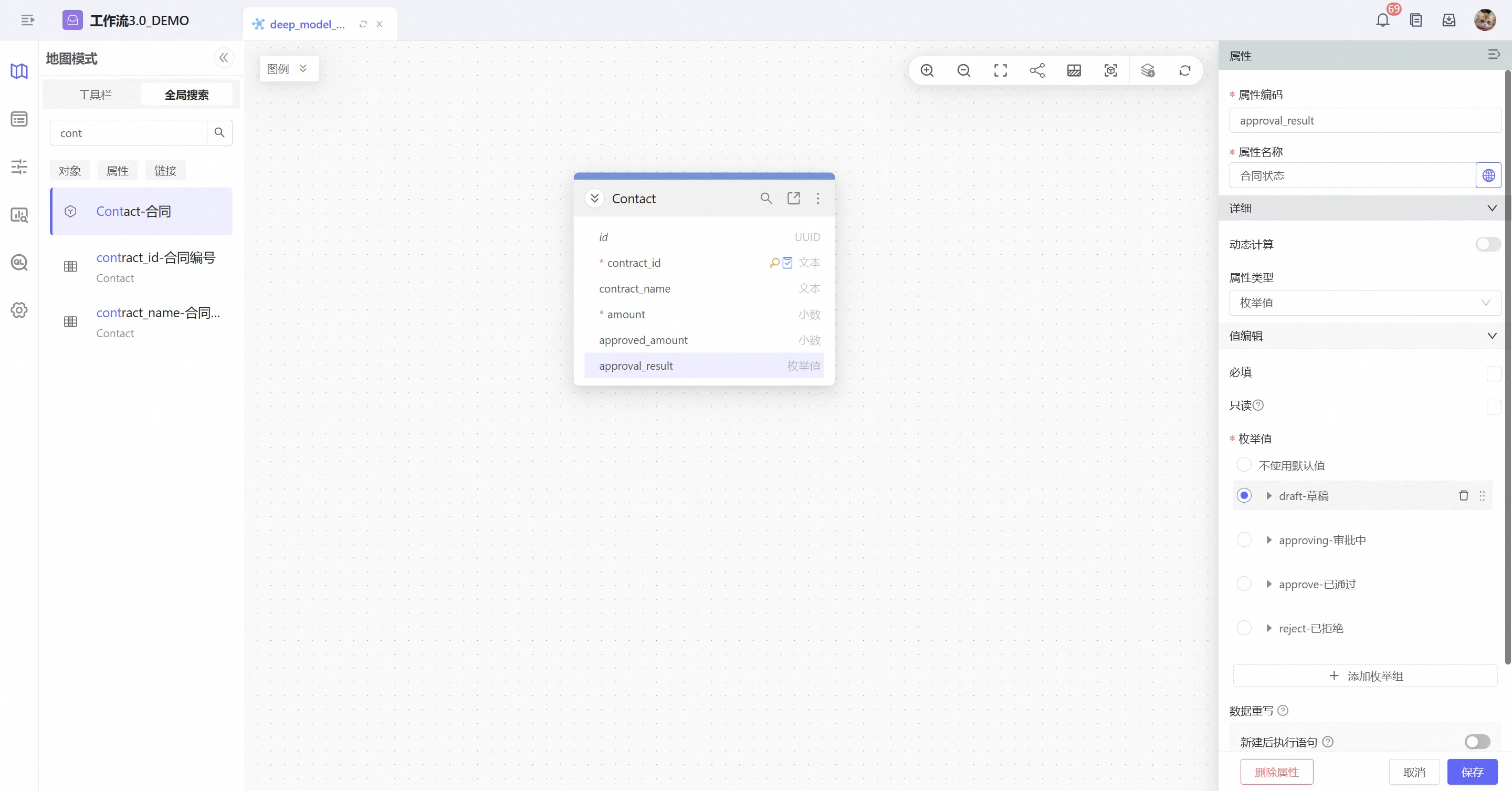Click the refresh canvas toolbar icon
The height and width of the screenshot is (791, 1512).
coord(1184,70)
